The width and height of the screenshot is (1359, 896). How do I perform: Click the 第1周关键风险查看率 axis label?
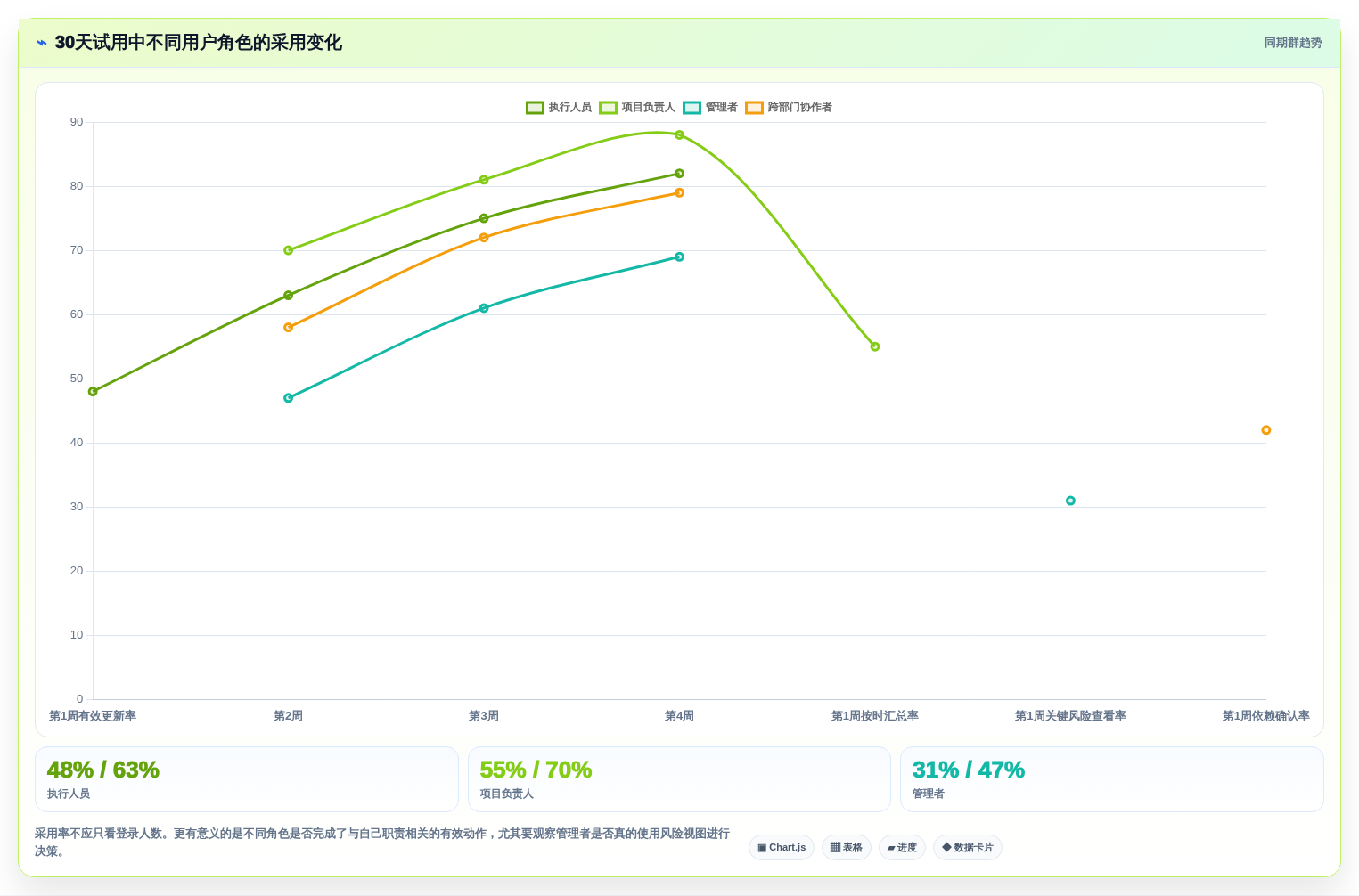[x=1070, y=716]
